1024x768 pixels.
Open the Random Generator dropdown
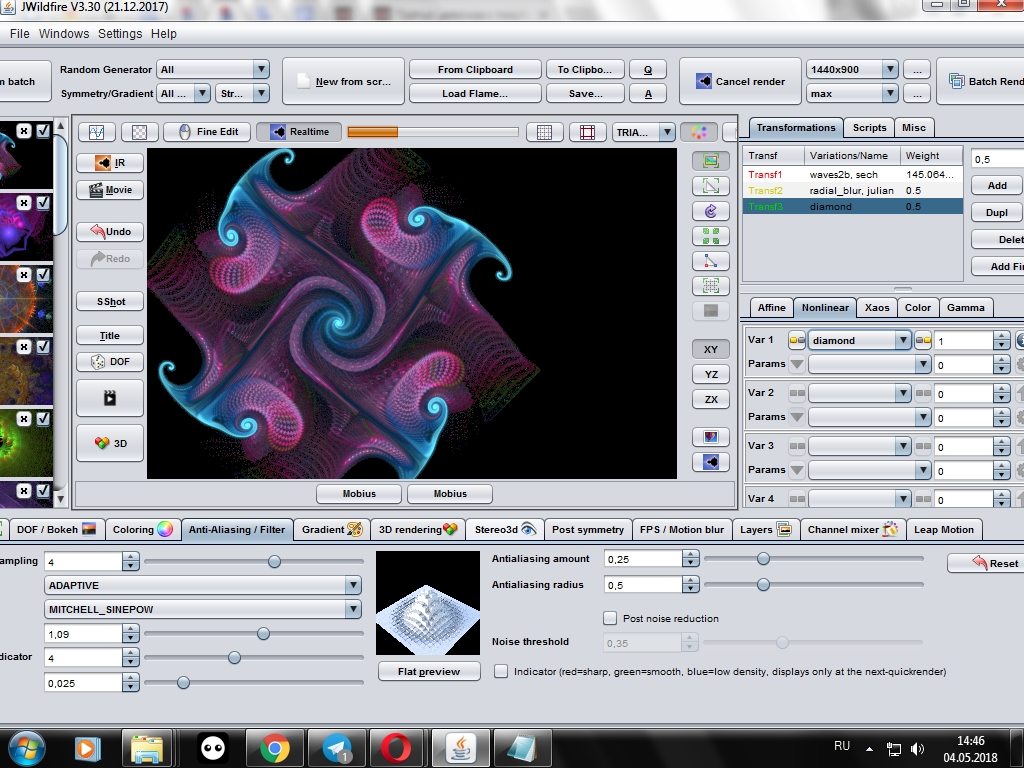point(213,69)
